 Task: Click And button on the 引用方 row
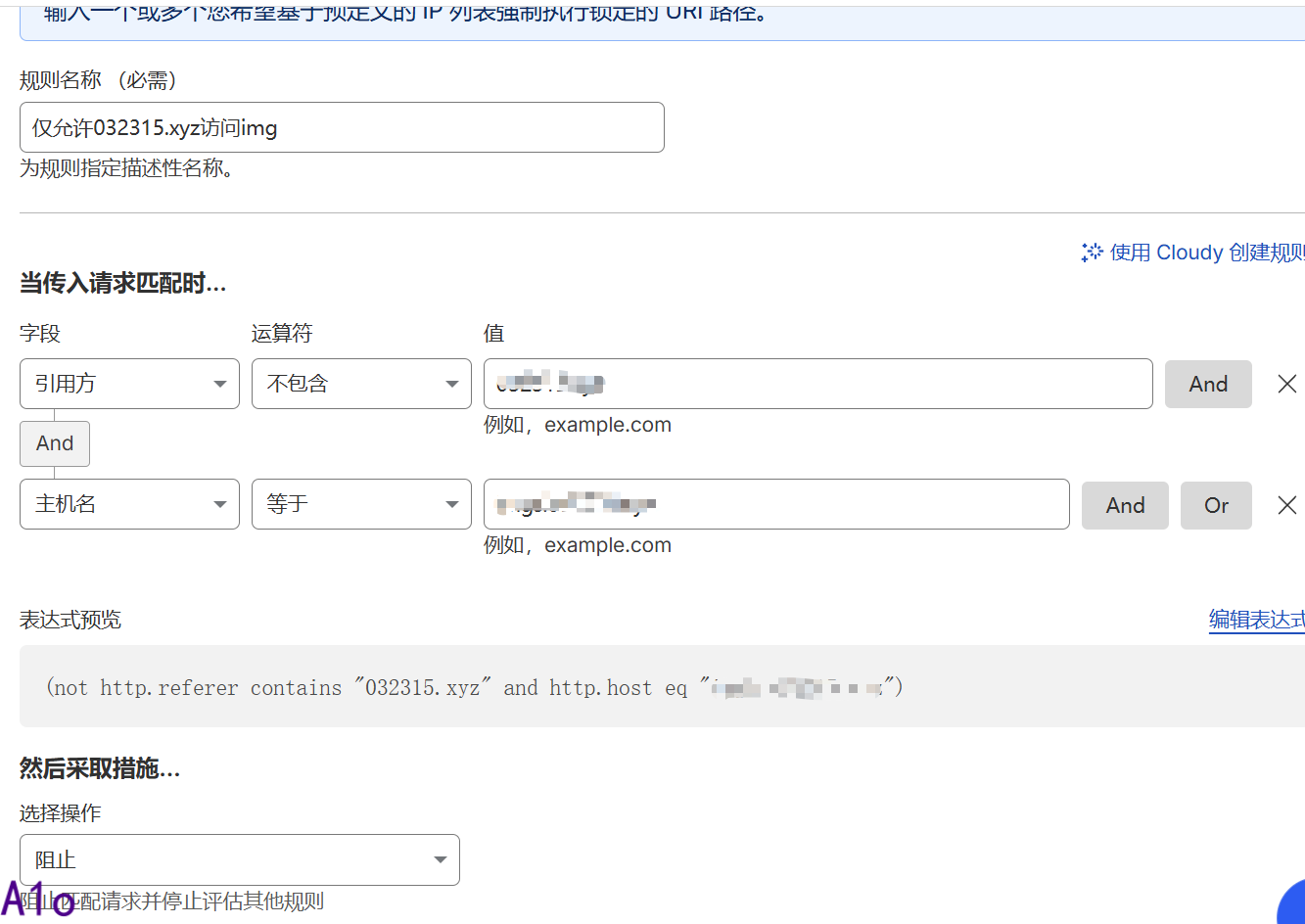click(1208, 384)
